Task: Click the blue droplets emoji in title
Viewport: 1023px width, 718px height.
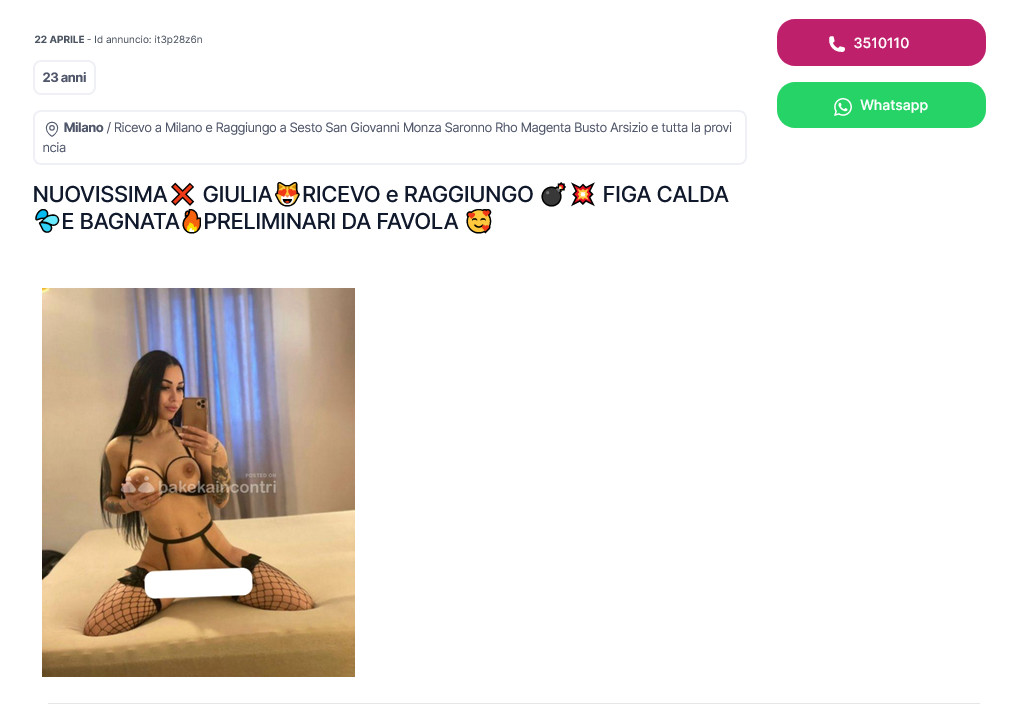Action: tap(46, 222)
